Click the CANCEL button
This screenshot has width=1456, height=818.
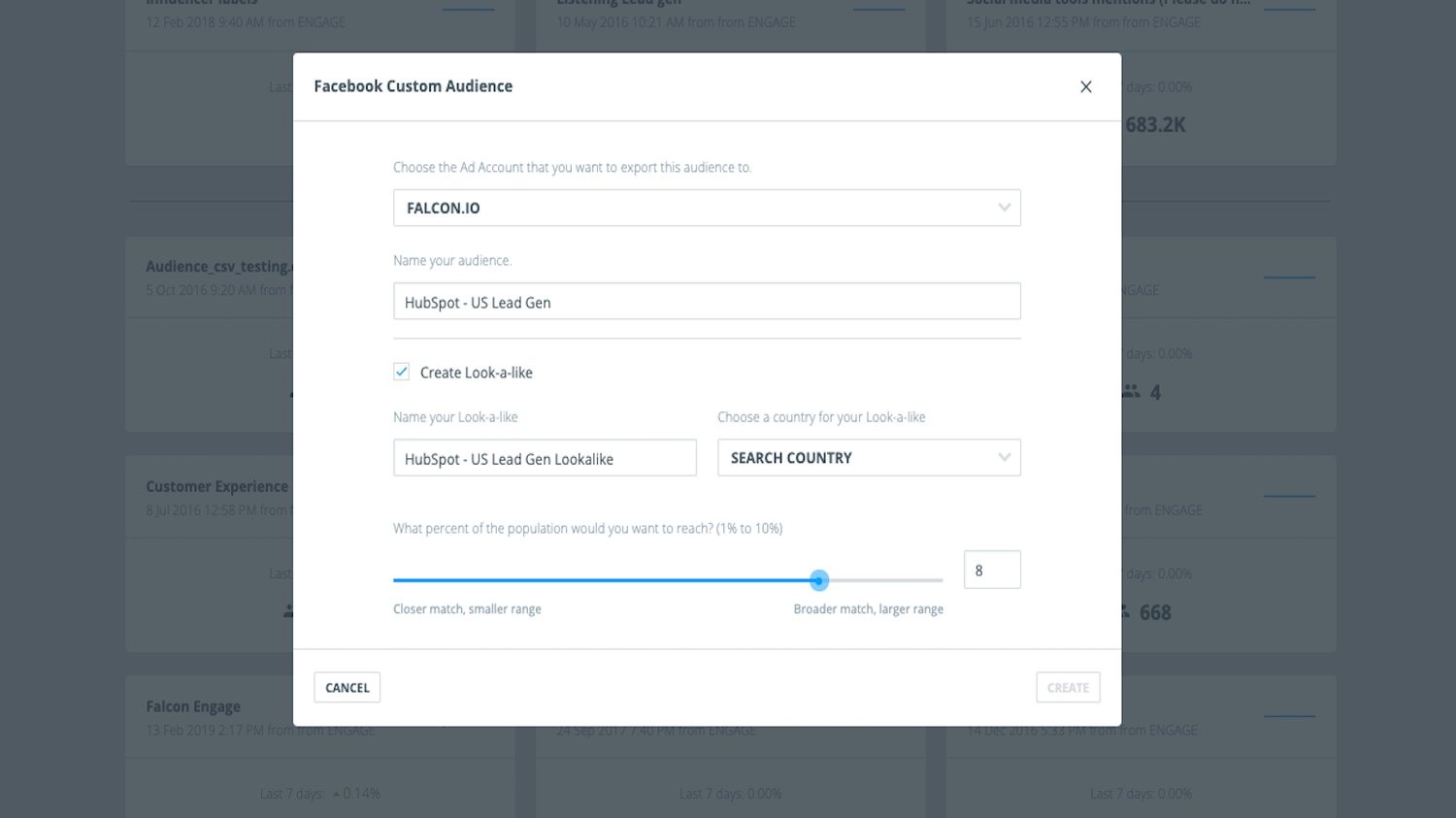(x=347, y=687)
